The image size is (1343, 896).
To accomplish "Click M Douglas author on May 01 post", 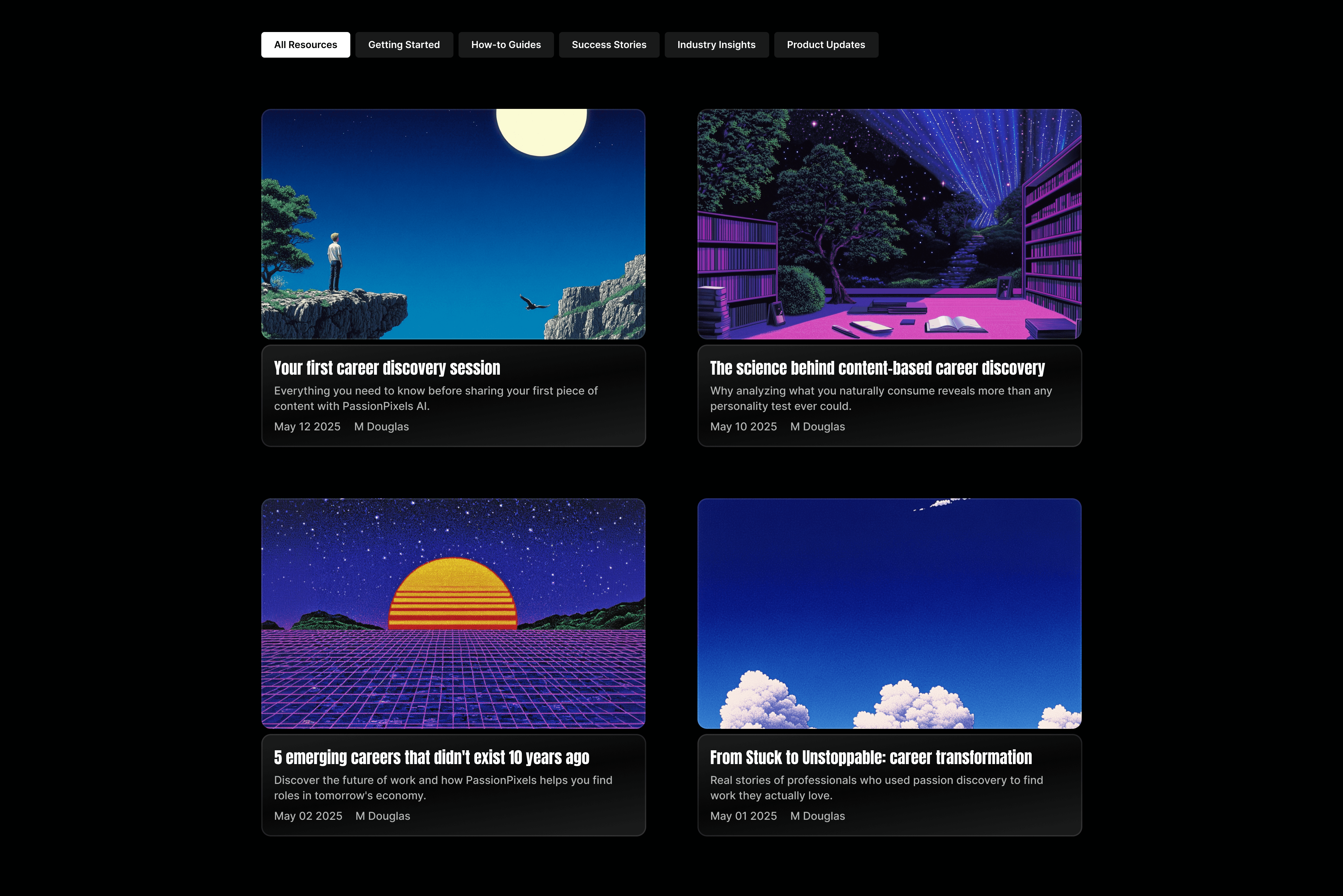I will tap(818, 816).
